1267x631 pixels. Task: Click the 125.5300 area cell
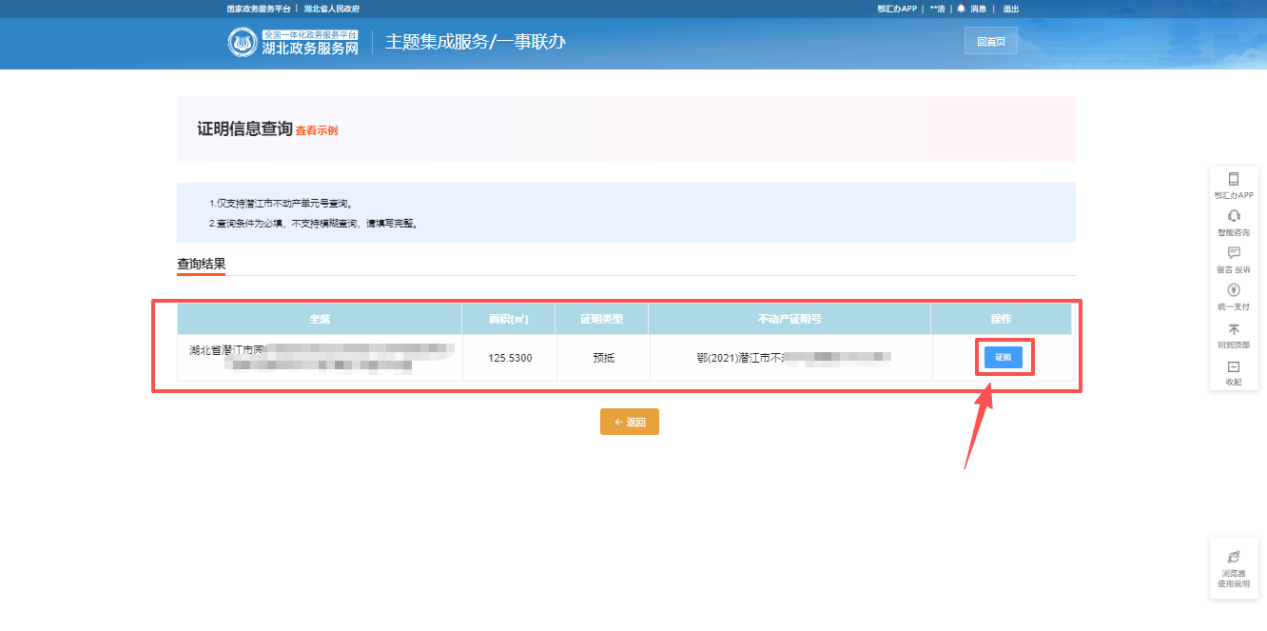pyautogui.click(x=509, y=357)
